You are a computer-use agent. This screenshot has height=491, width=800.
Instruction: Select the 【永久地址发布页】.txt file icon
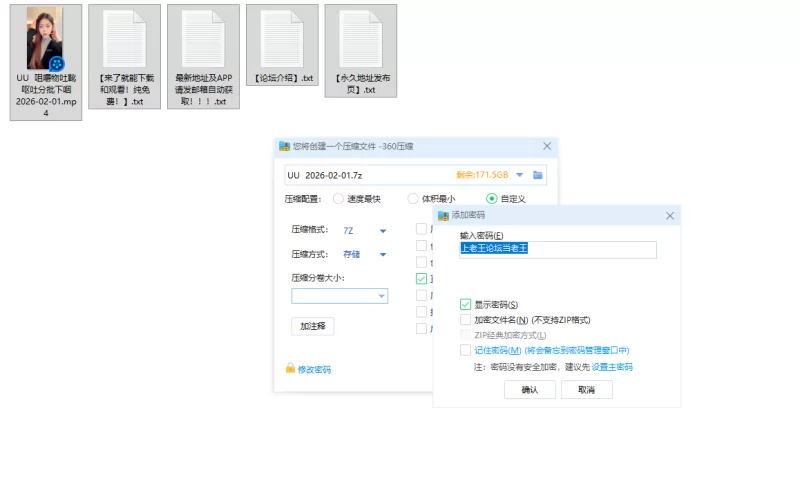361,39
